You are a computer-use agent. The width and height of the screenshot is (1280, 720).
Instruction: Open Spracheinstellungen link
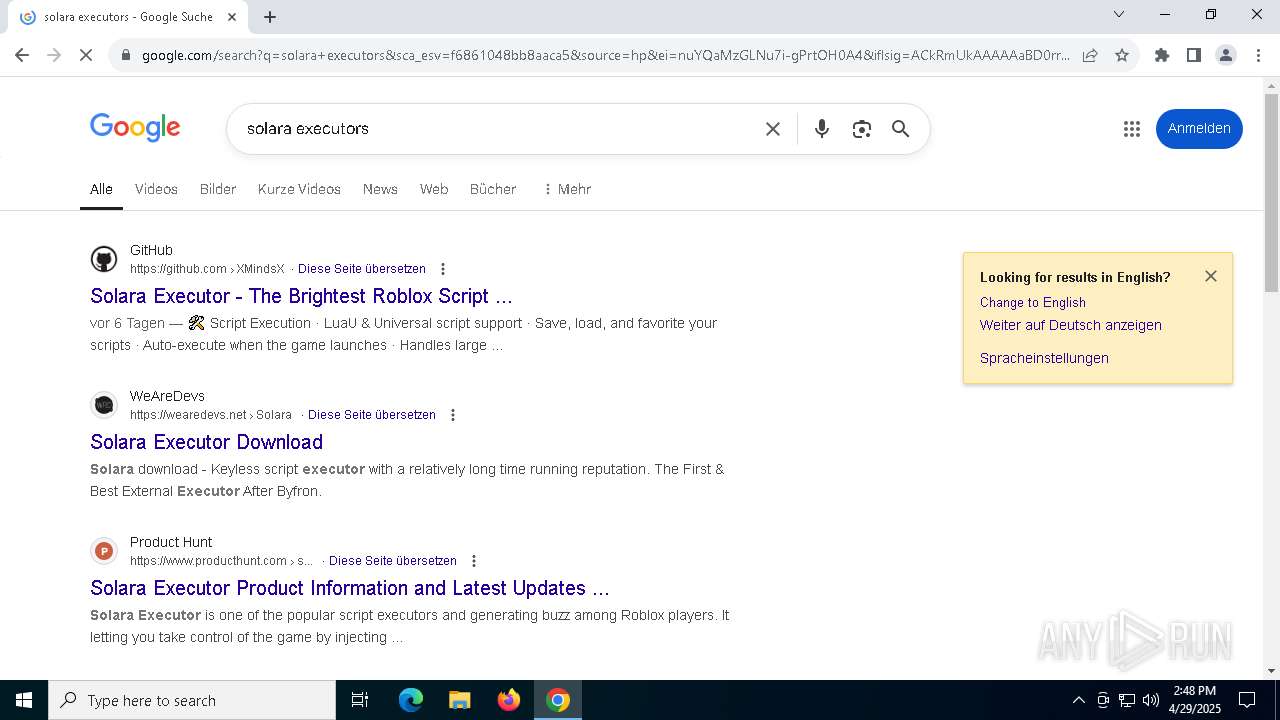(1044, 358)
